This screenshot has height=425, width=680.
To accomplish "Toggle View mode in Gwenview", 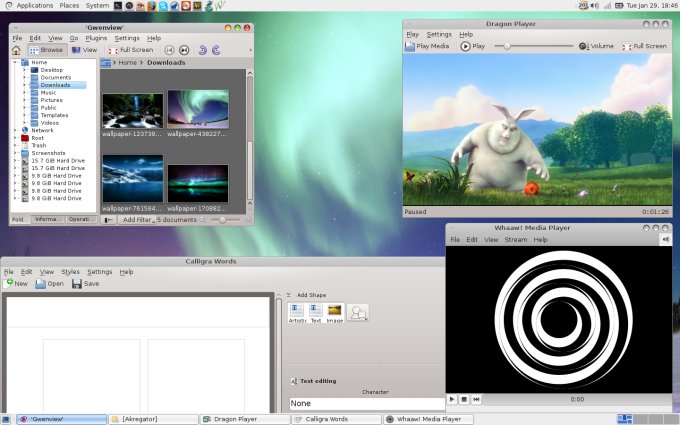I will (x=85, y=50).
